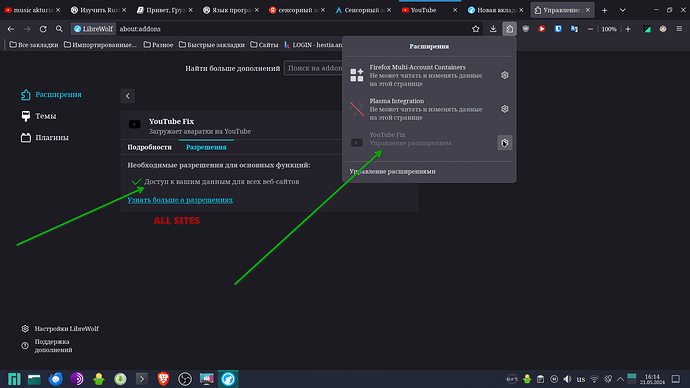Go back with the add-on details arrow
690x388 pixels.
pos(128,96)
